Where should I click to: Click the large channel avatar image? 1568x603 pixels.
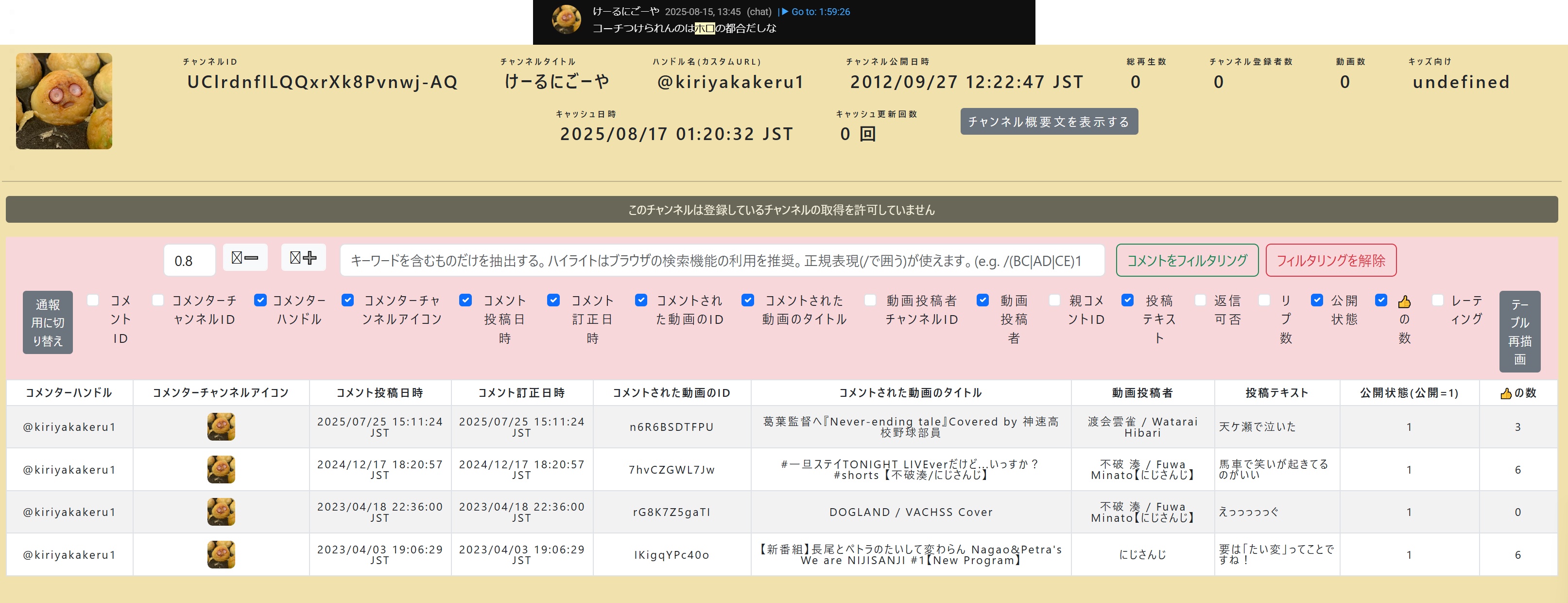64,101
